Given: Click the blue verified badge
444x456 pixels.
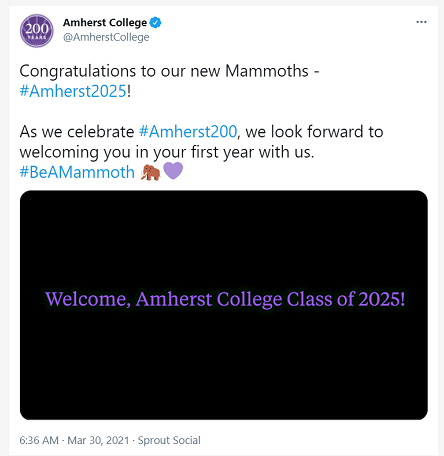Looking at the screenshot, I should coord(155,23).
